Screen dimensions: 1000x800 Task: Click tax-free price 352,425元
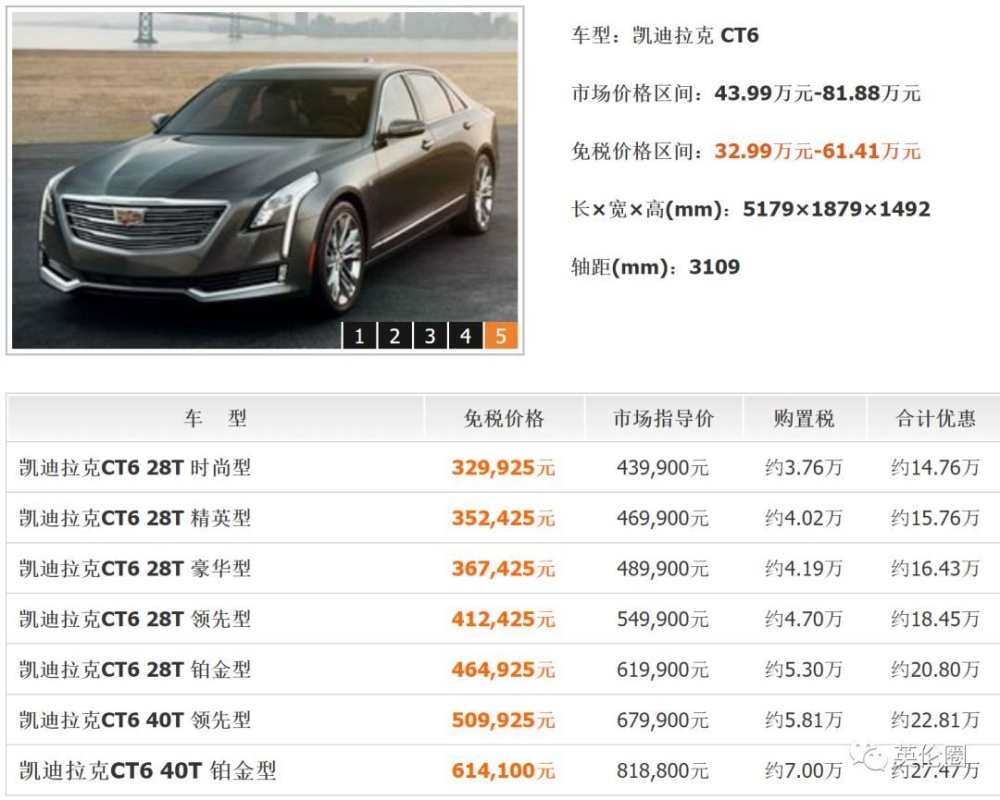click(x=503, y=518)
